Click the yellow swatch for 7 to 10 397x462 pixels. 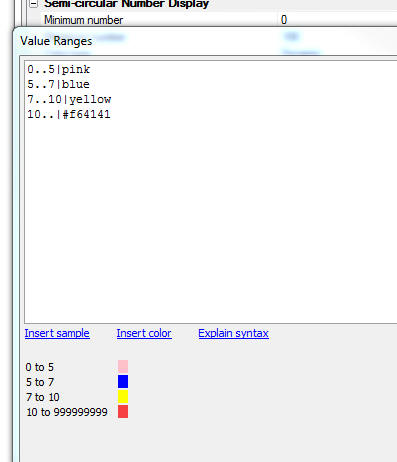(123, 397)
